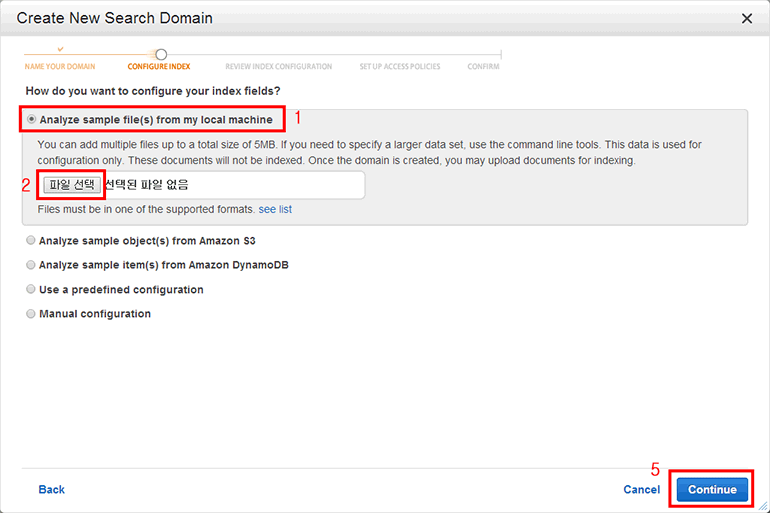
Task: Open the see list supported formats link
Action: tap(275, 210)
